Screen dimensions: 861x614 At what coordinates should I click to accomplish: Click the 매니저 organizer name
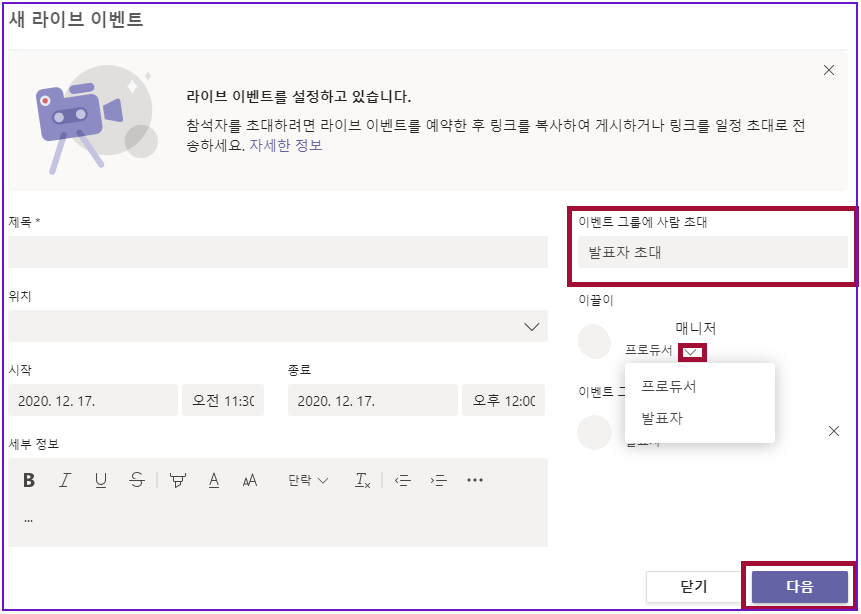click(696, 328)
